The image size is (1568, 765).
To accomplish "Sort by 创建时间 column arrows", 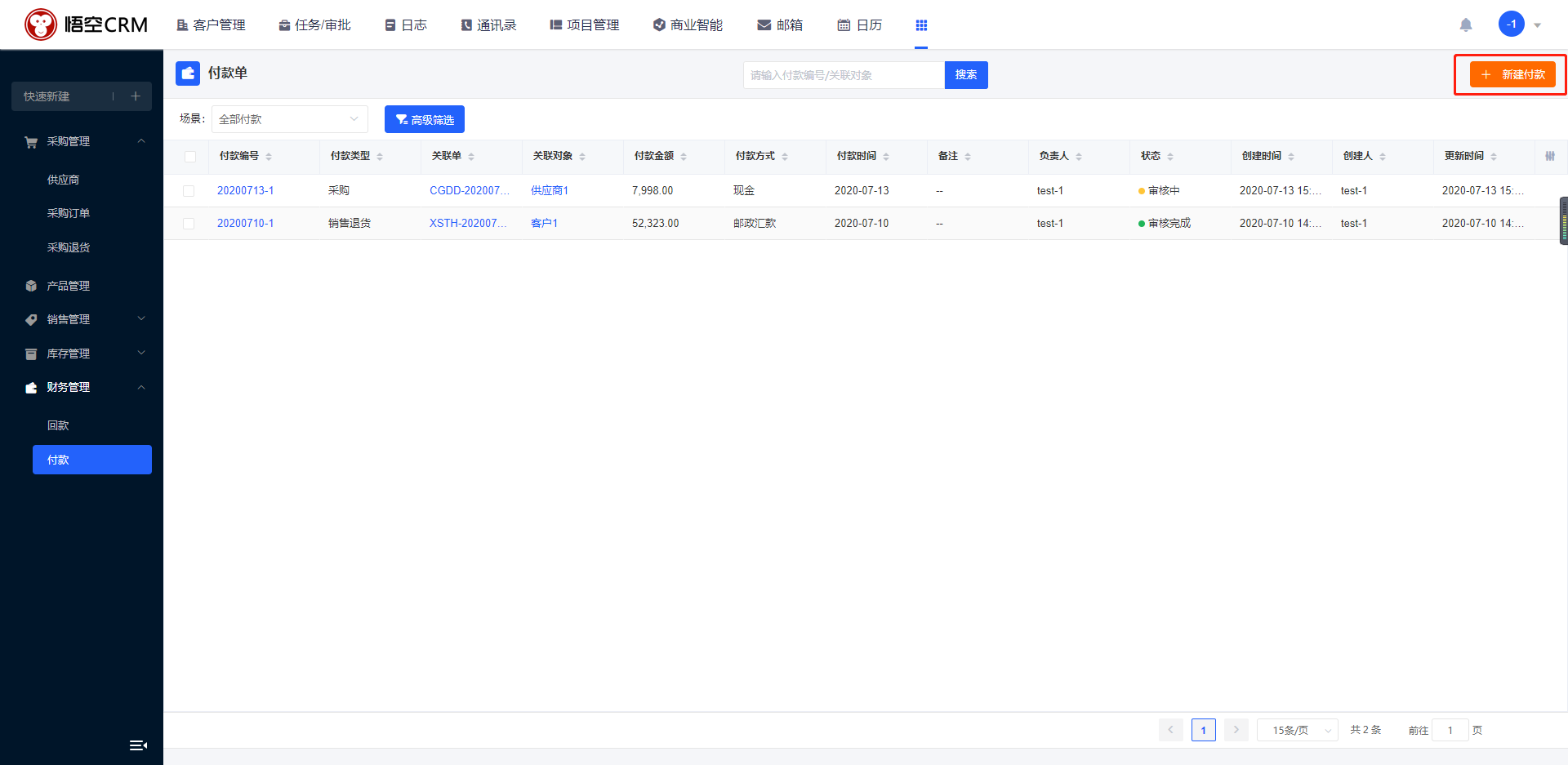I will tap(1291, 157).
